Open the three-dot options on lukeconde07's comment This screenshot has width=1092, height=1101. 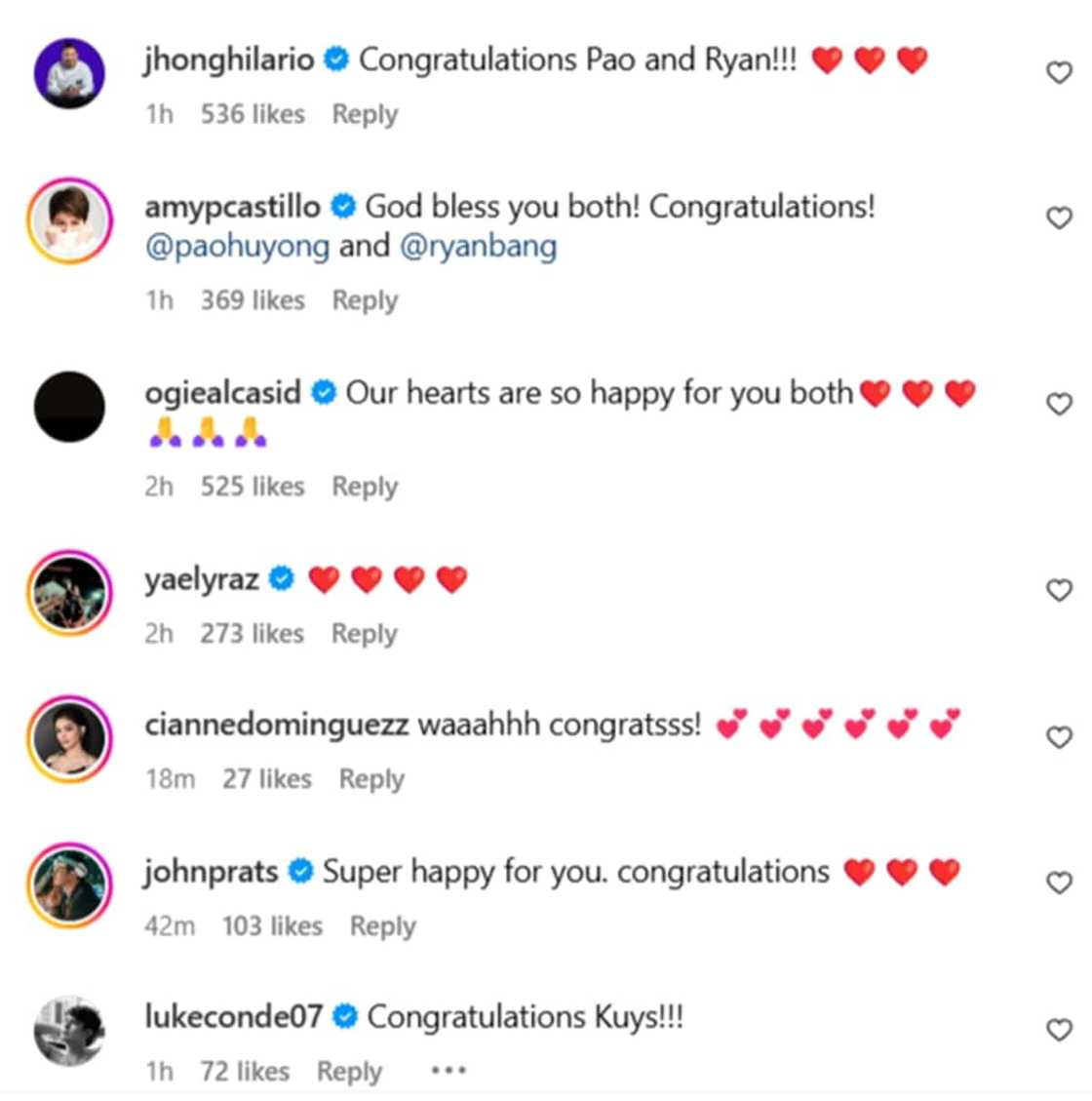(x=448, y=1071)
